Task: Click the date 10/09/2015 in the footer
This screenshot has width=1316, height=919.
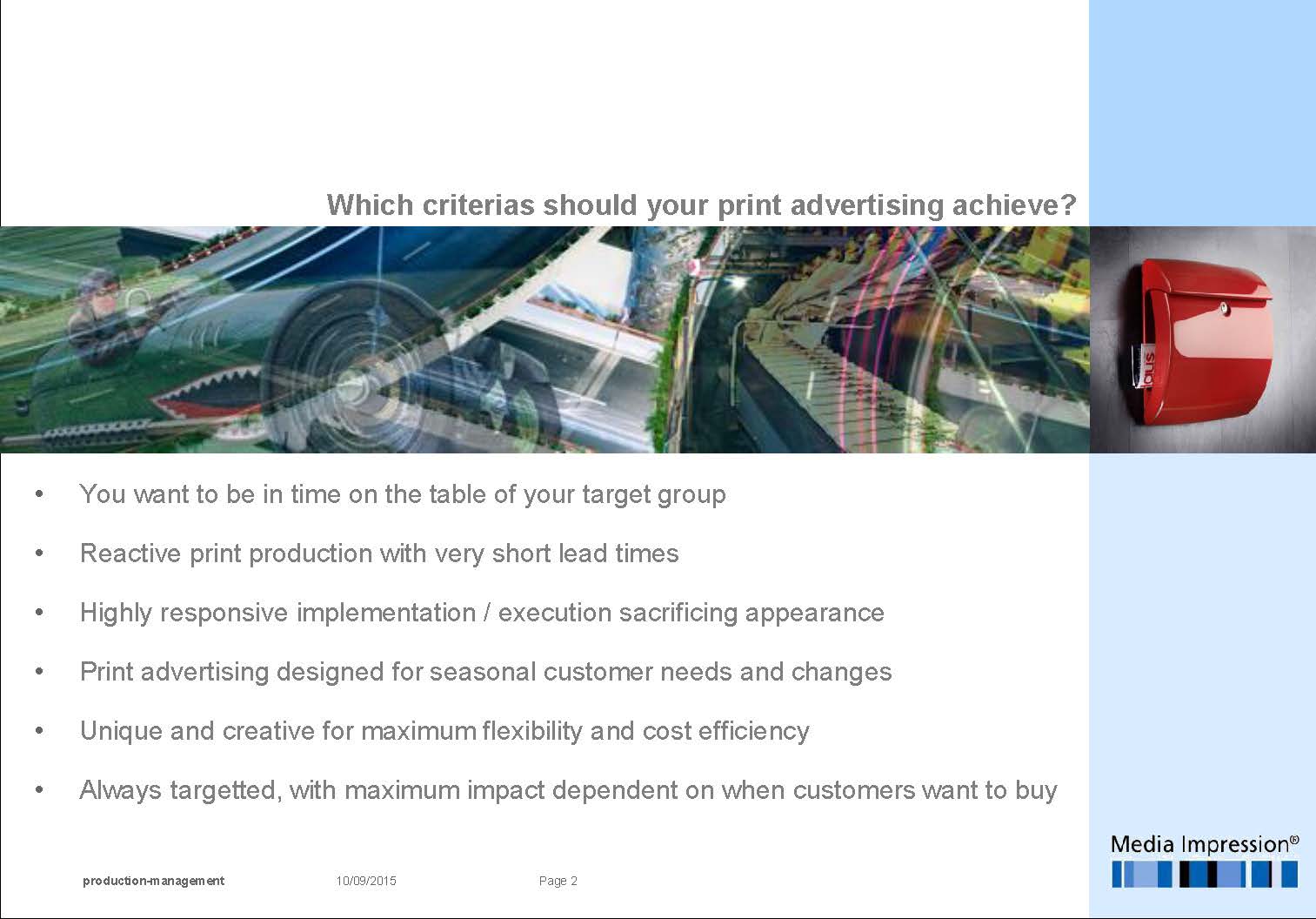Action: 365,881
